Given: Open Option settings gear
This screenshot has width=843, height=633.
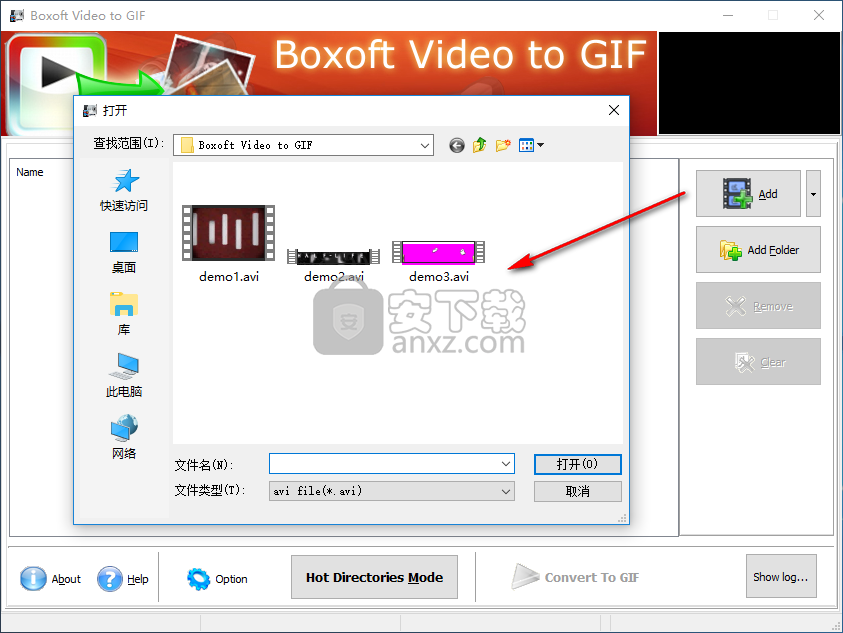Looking at the screenshot, I should coord(198,579).
